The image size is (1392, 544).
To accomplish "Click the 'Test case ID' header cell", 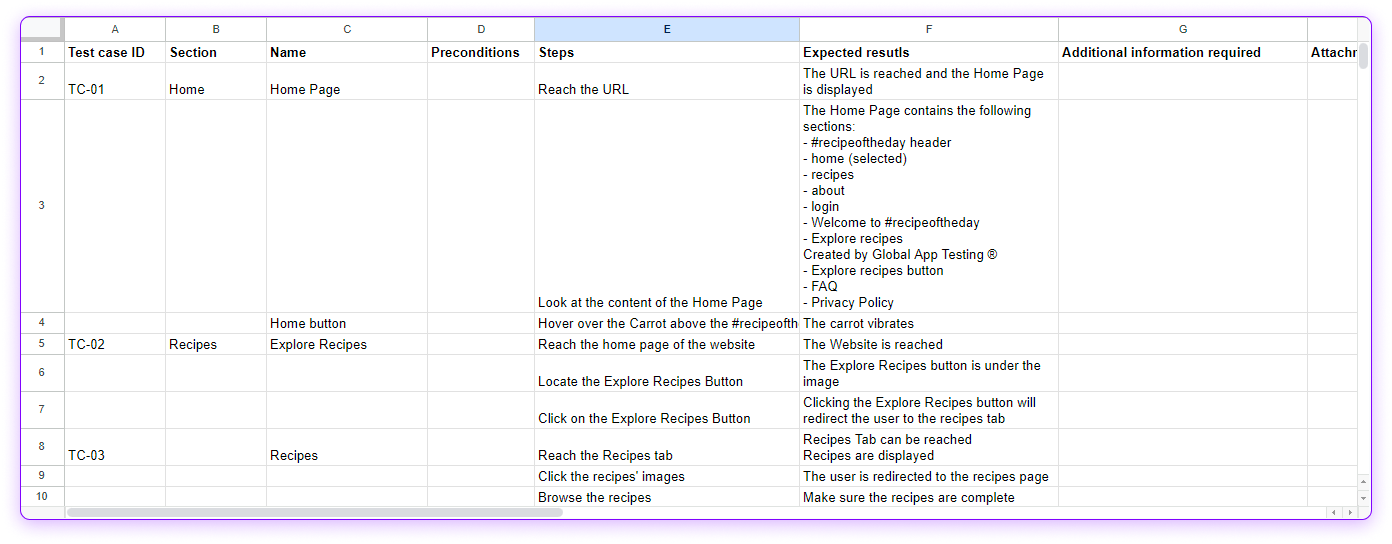I will pos(115,52).
